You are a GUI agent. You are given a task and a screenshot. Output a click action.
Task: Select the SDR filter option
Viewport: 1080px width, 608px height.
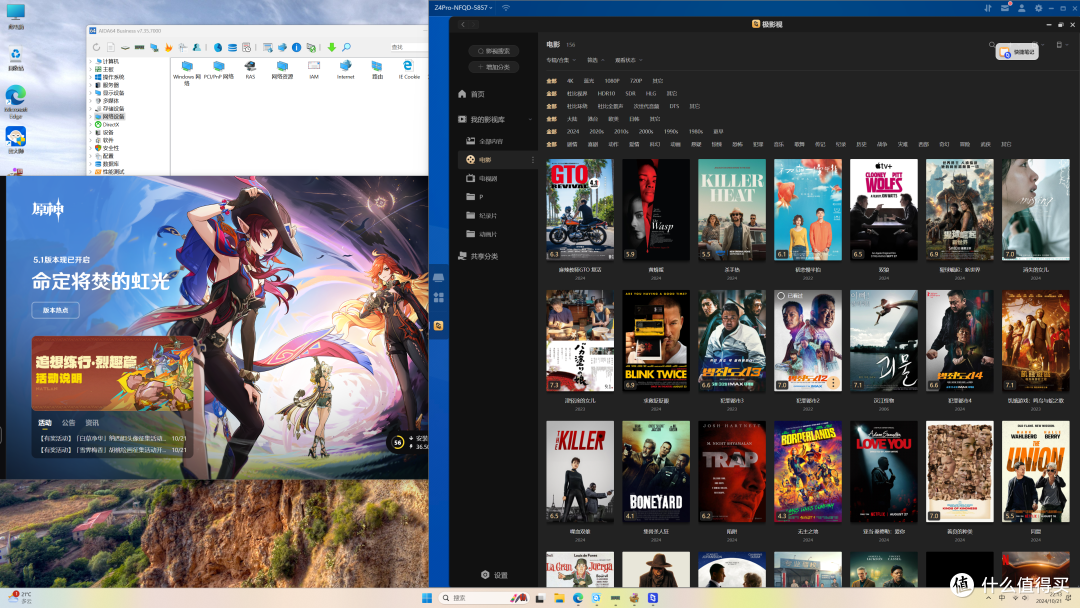(630, 94)
